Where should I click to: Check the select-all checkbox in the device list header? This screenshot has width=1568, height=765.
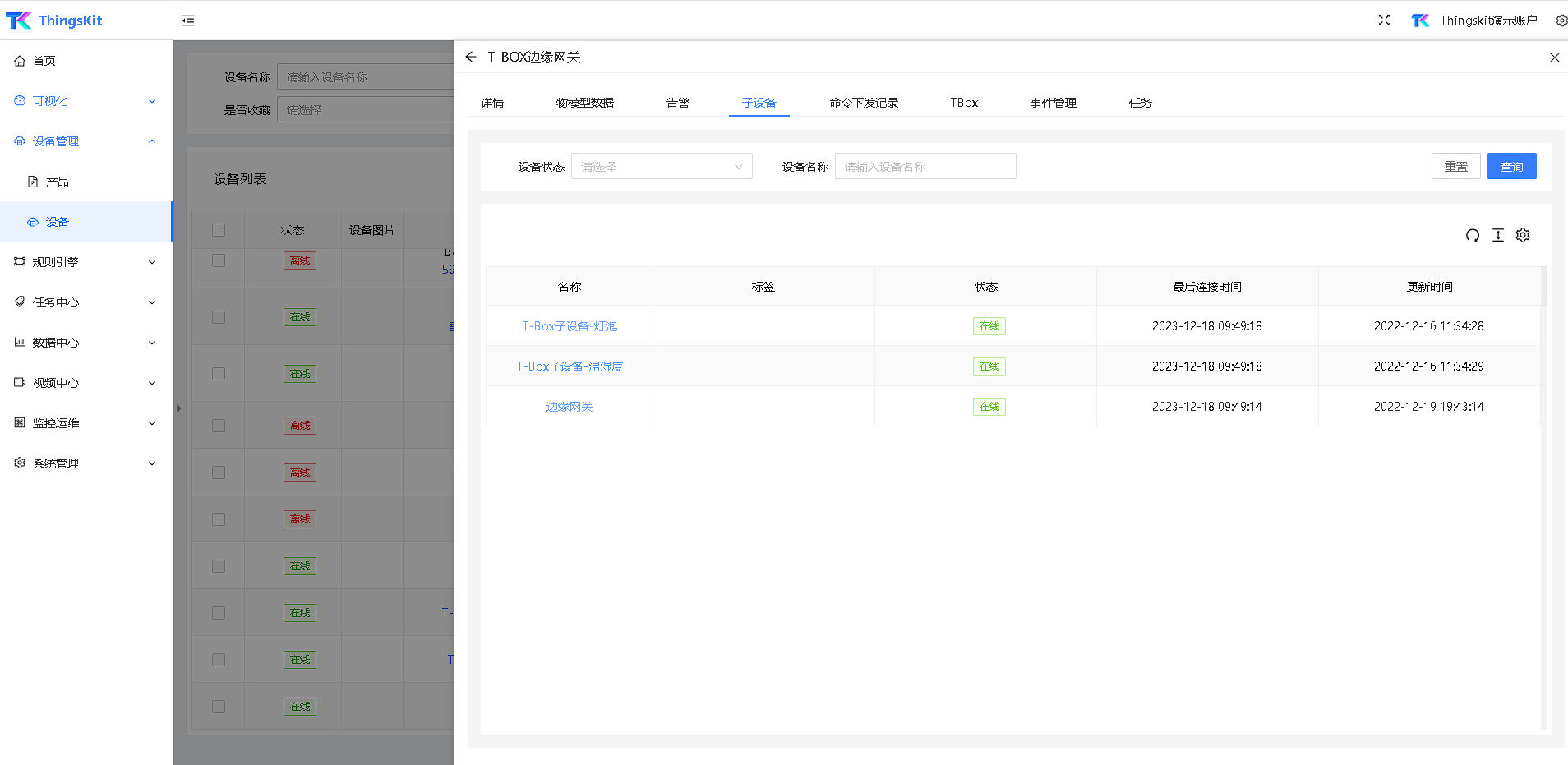point(219,230)
